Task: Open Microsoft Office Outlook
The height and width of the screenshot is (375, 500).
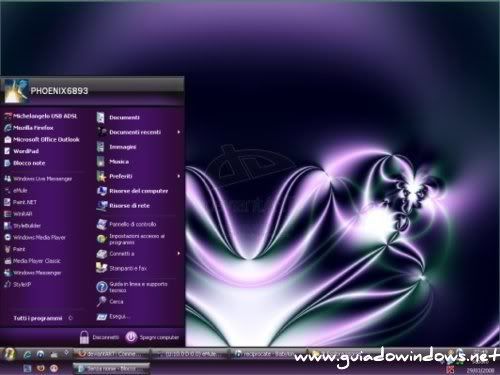Action: pyautogui.click(x=42, y=139)
